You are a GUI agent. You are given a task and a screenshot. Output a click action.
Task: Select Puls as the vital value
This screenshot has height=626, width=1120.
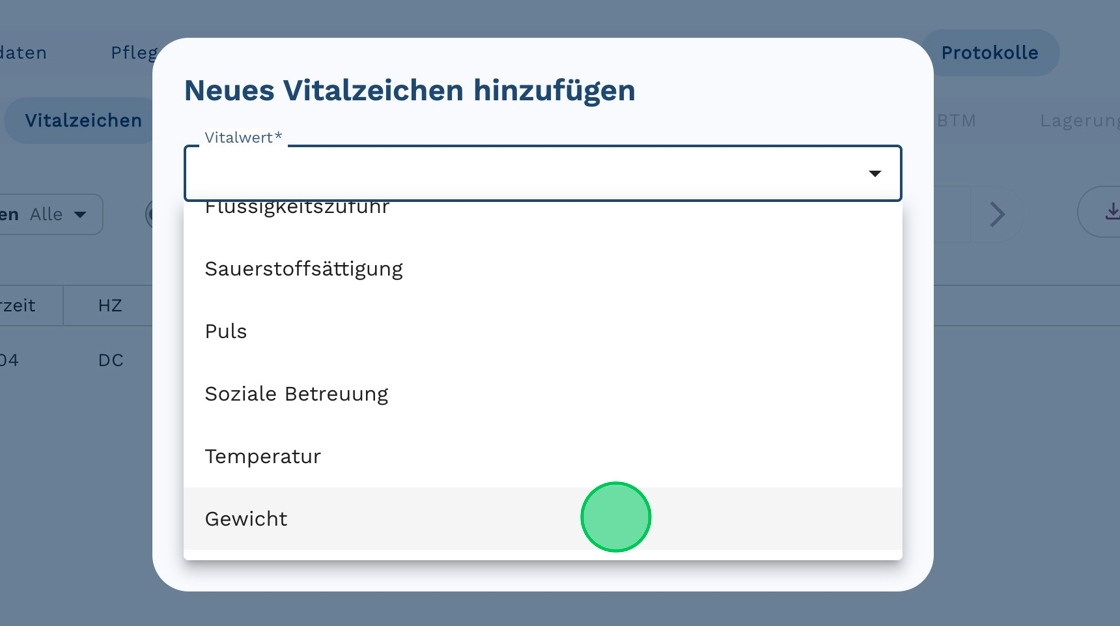coord(226,331)
